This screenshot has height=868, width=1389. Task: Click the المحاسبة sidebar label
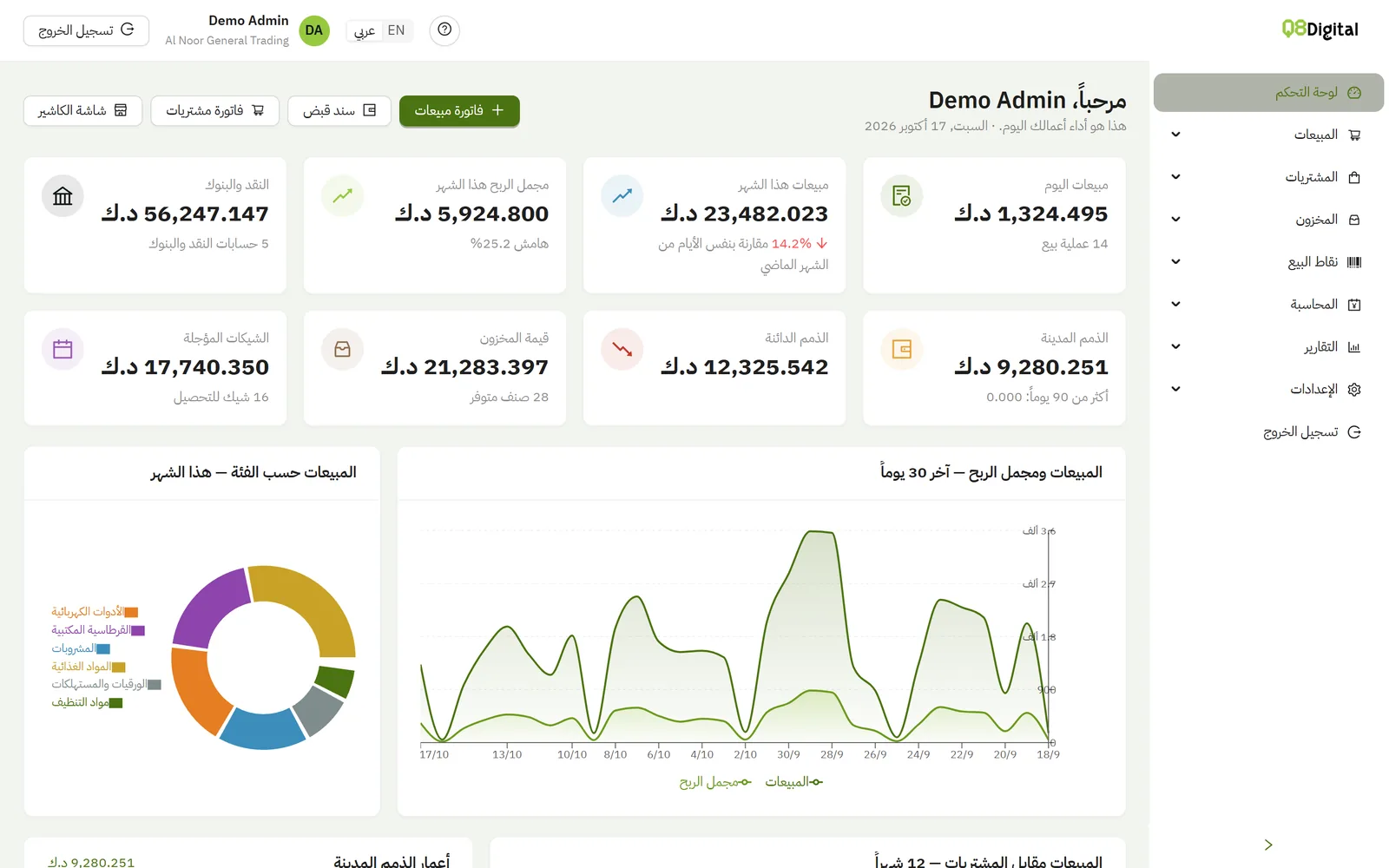tap(1313, 304)
